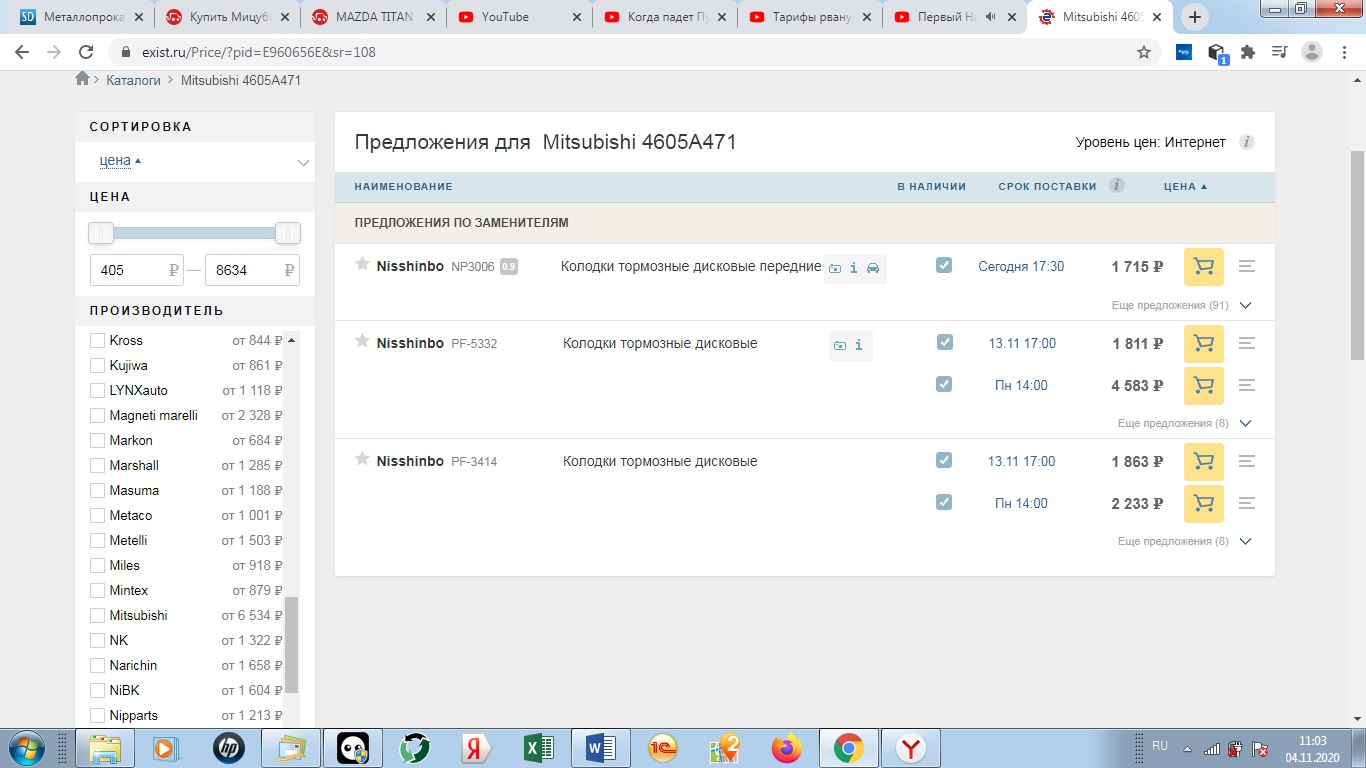Open the price level info icon
This screenshot has height=768, width=1366.
pyautogui.click(x=1246, y=142)
